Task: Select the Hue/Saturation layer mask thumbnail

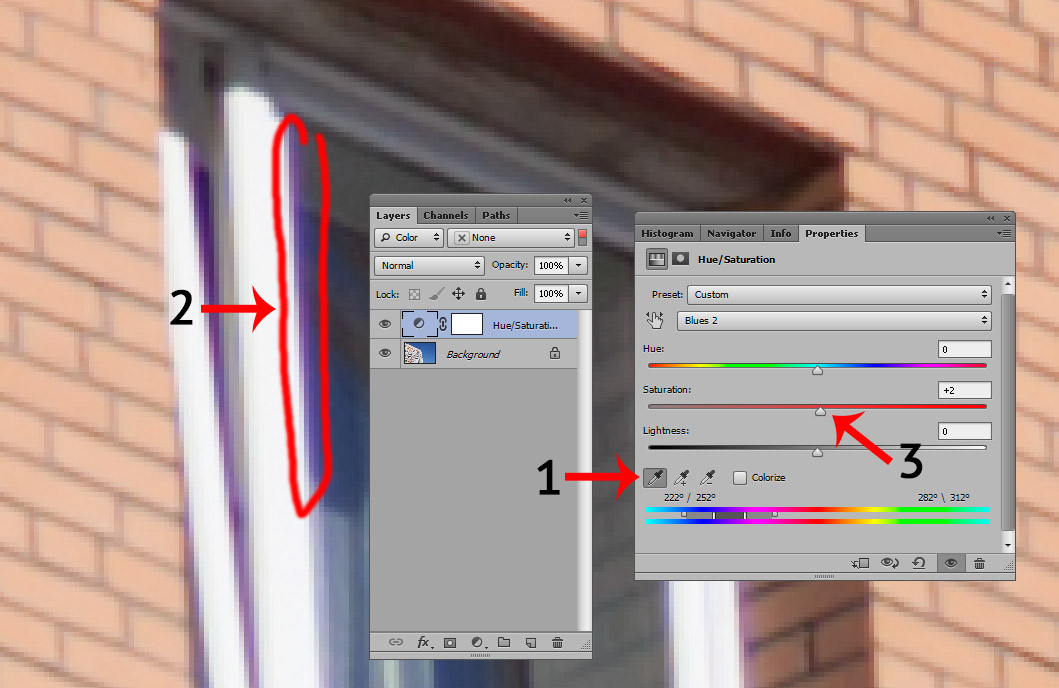Action: point(467,324)
